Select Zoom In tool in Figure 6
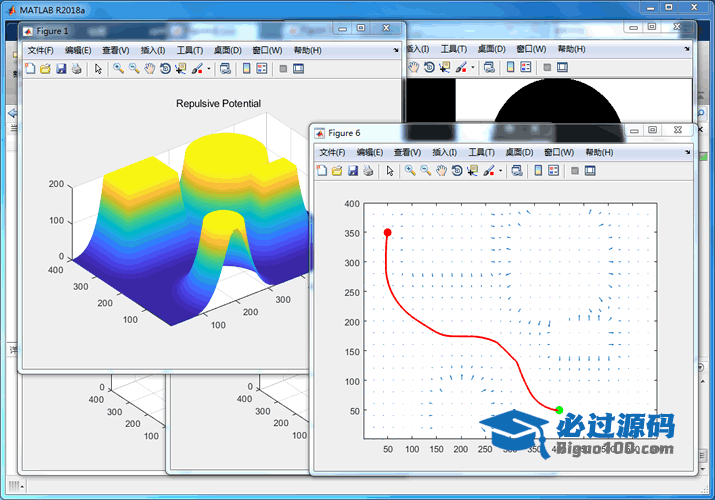 click(x=410, y=171)
